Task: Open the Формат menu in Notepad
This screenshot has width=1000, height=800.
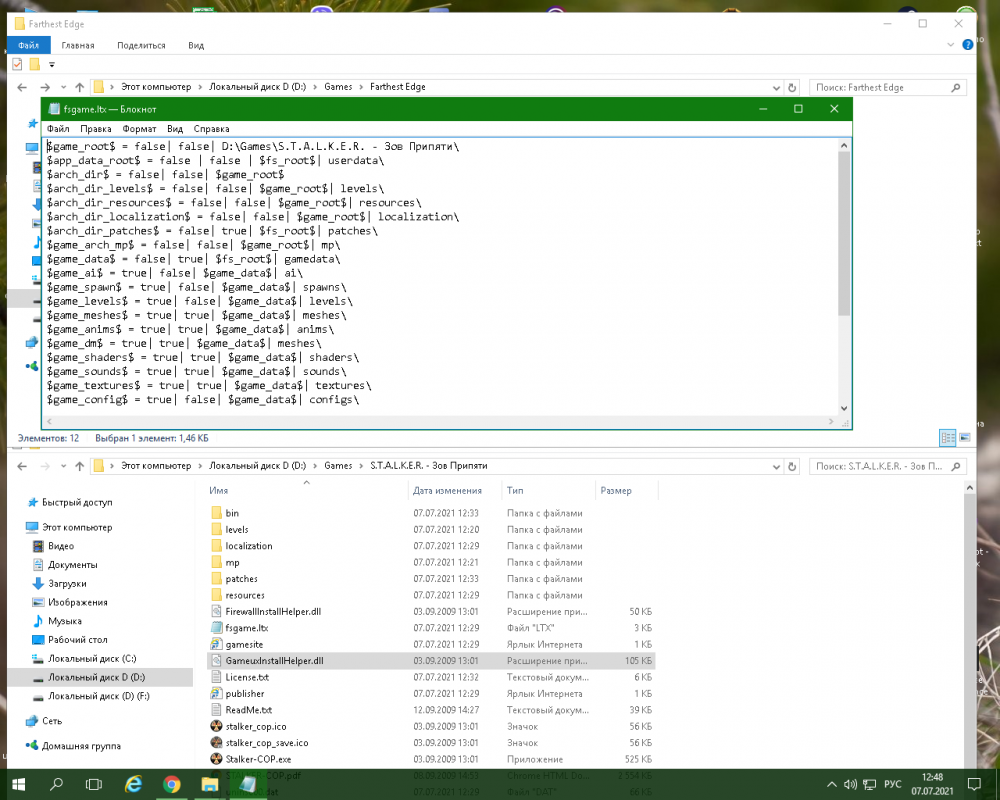Action: click(139, 129)
